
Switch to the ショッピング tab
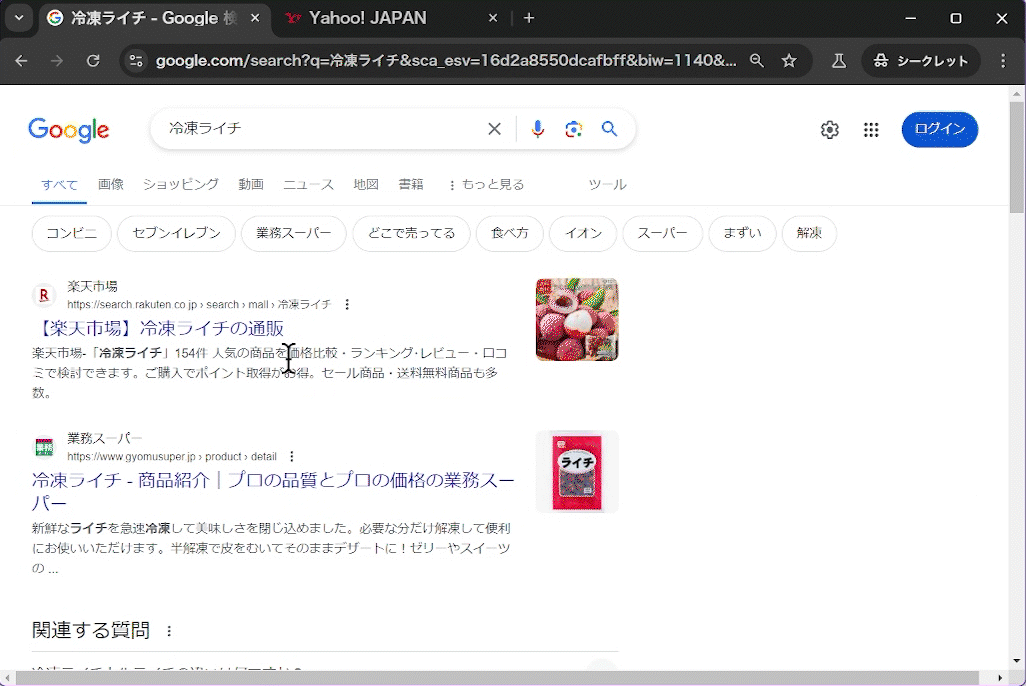coord(181,185)
